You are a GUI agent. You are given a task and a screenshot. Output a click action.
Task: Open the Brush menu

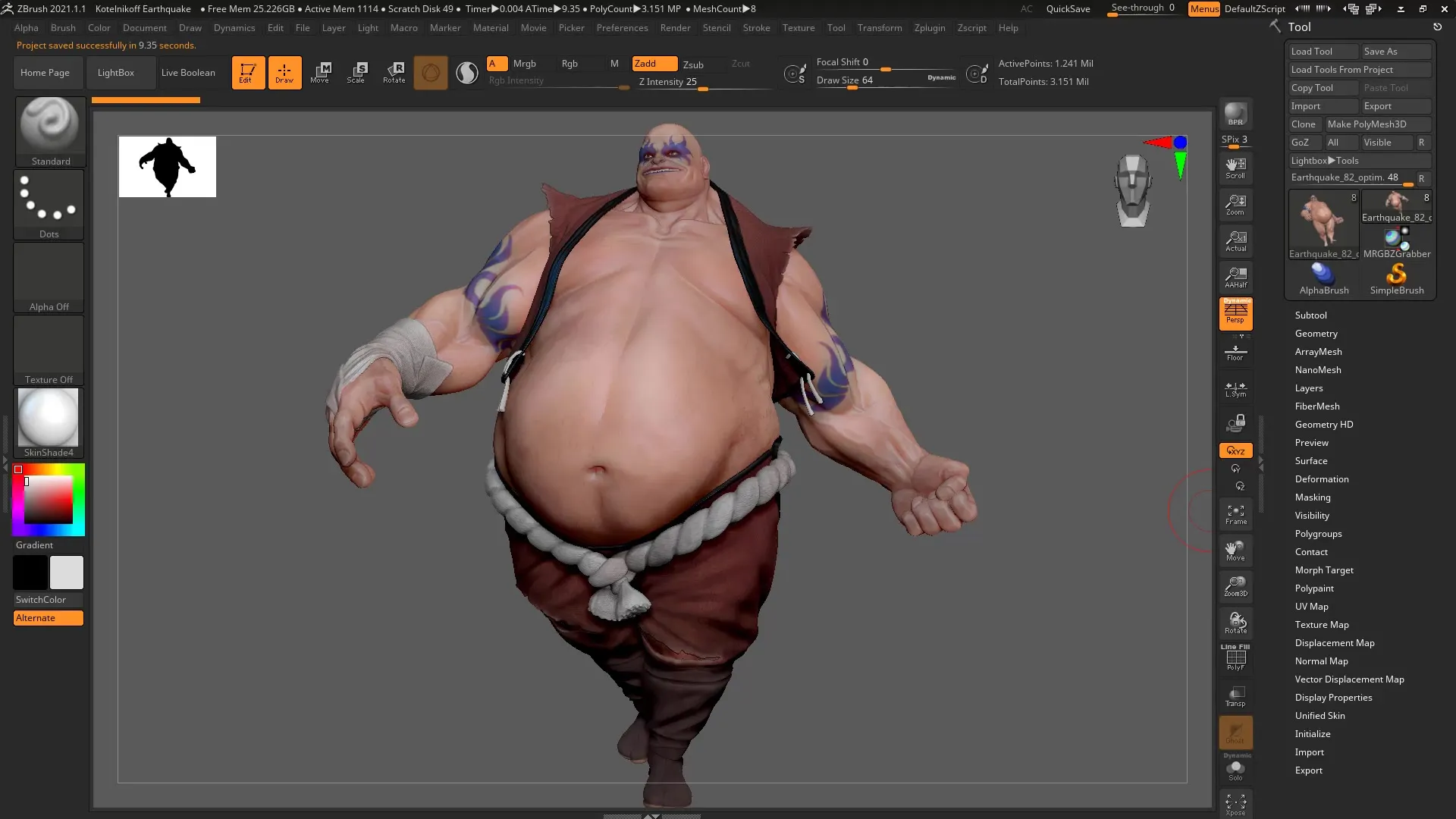(63, 28)
